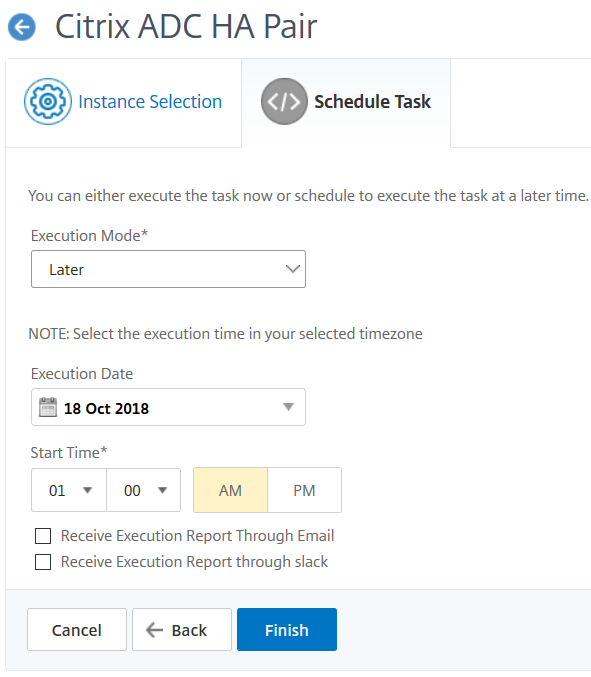Open the hour dropdown showing 01
591x677 pixels.
pos(69,490)
